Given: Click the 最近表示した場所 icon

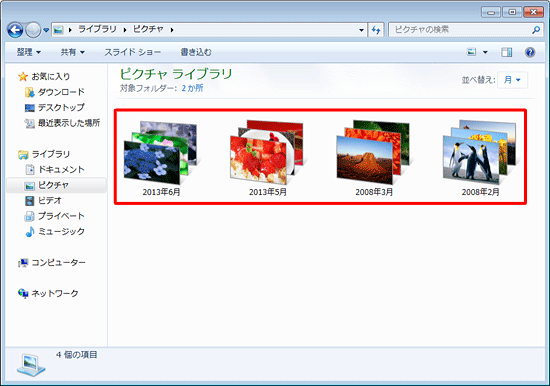Looking at the screenshot, I should (29, 123).
